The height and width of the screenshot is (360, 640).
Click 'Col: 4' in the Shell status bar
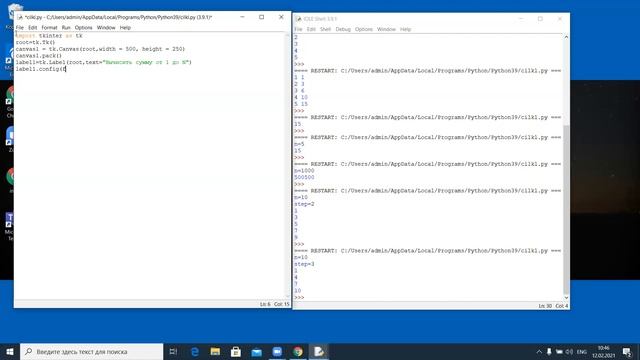coord(562,306)
